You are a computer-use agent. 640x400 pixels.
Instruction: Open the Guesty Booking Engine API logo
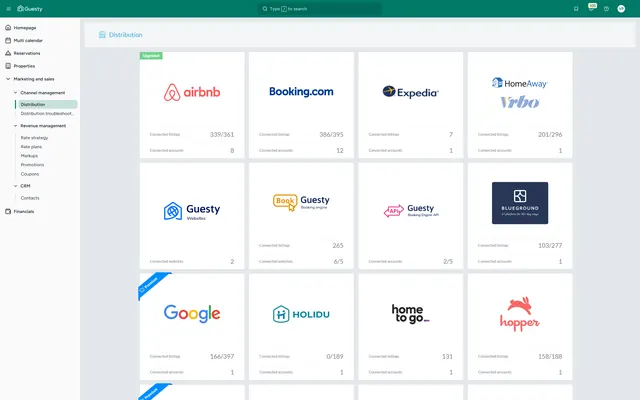pyautogui.click(x=411, y=211)
